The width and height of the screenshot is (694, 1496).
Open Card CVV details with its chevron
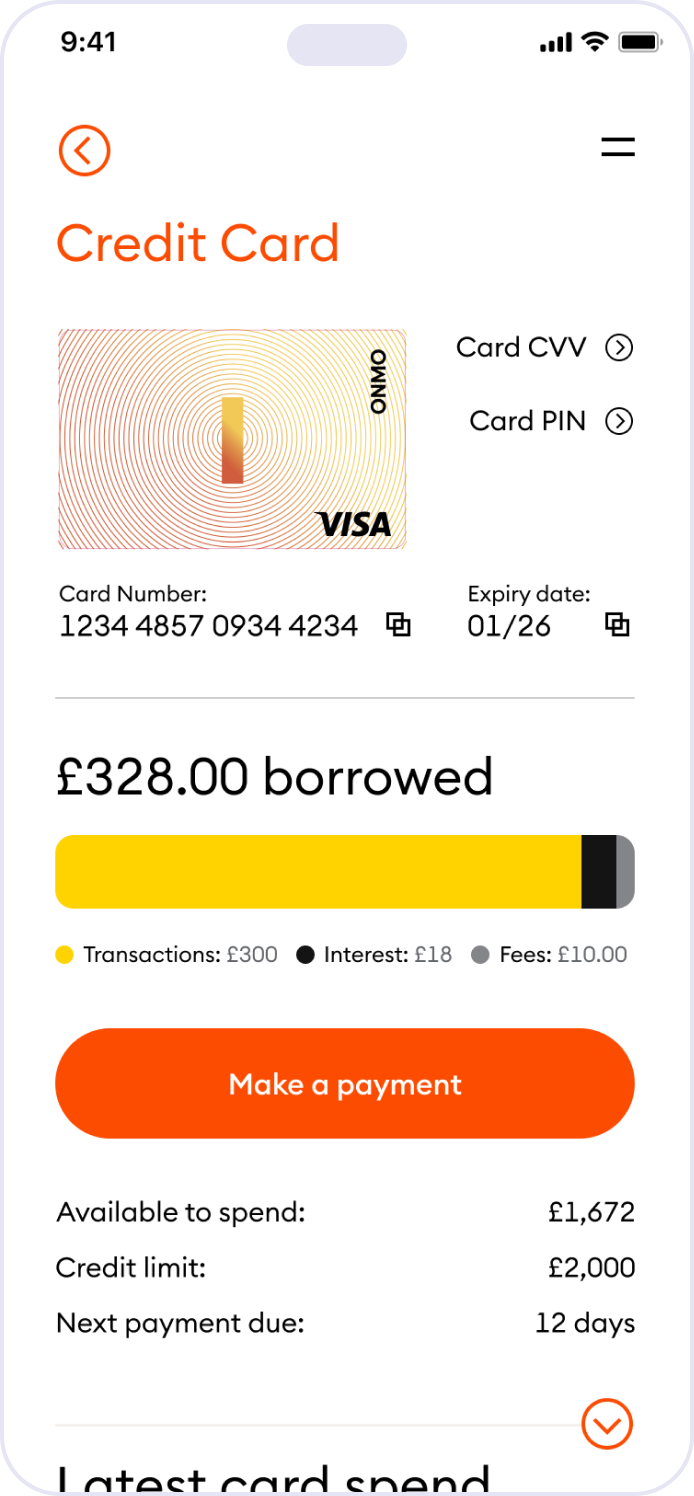pos(620,347)
